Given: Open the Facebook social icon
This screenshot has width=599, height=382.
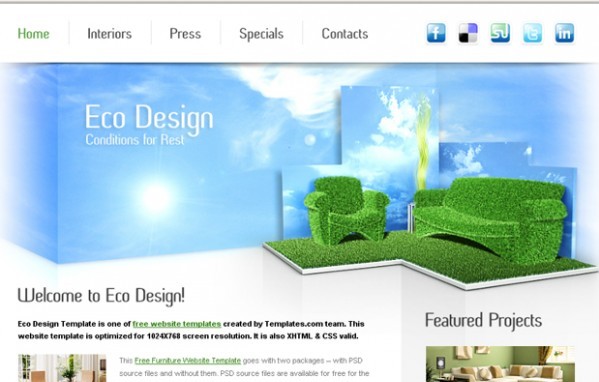Looking at the screenshot, I should point(436,33).
